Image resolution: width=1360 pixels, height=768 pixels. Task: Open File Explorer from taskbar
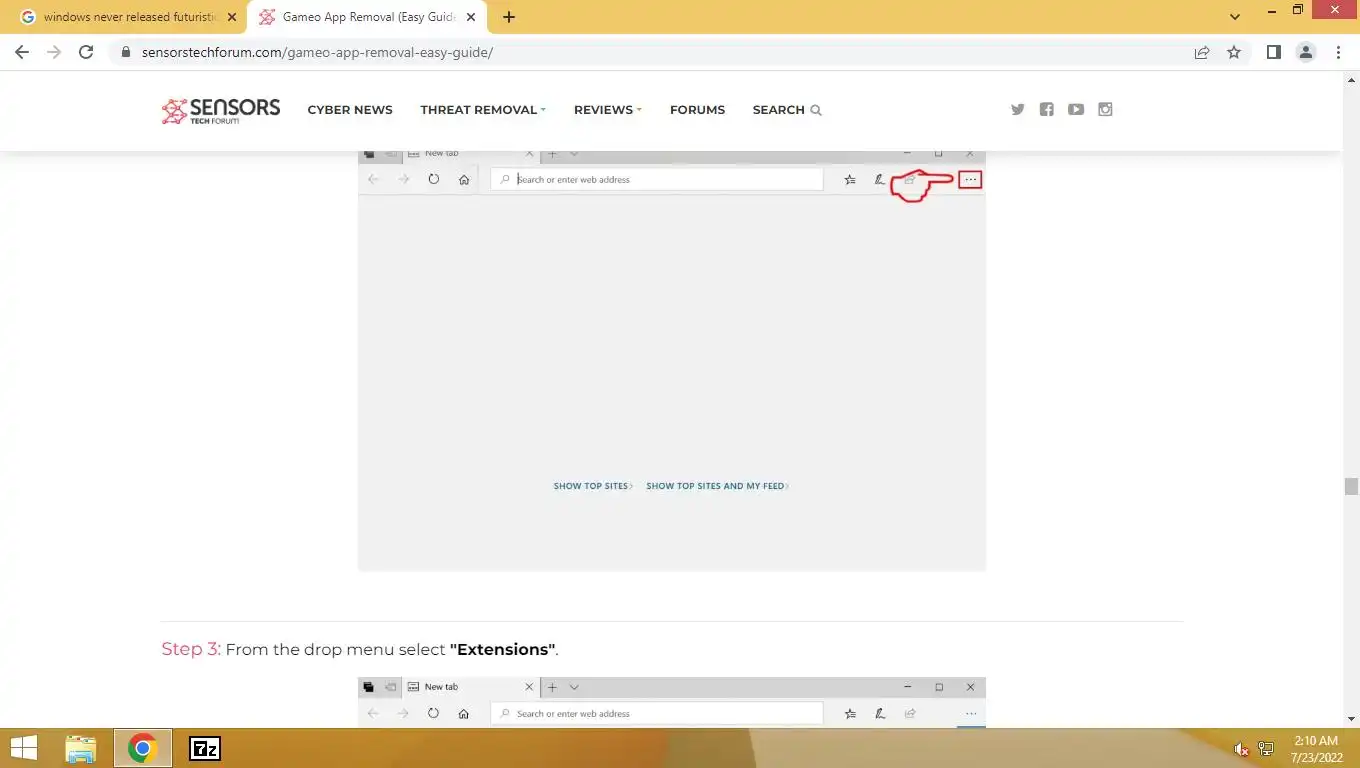click(x=81, y=748)
